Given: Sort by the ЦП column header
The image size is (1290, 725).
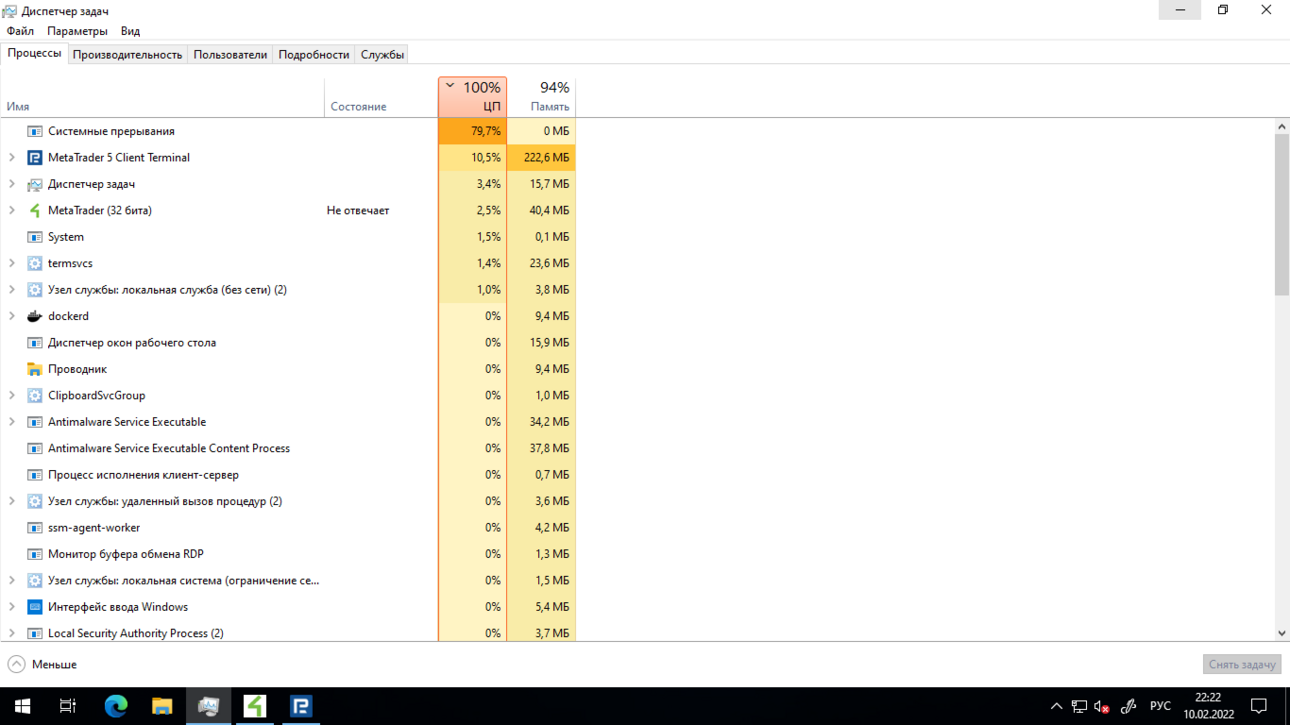Looking at the screenshot, I should (x=472, y=96).
